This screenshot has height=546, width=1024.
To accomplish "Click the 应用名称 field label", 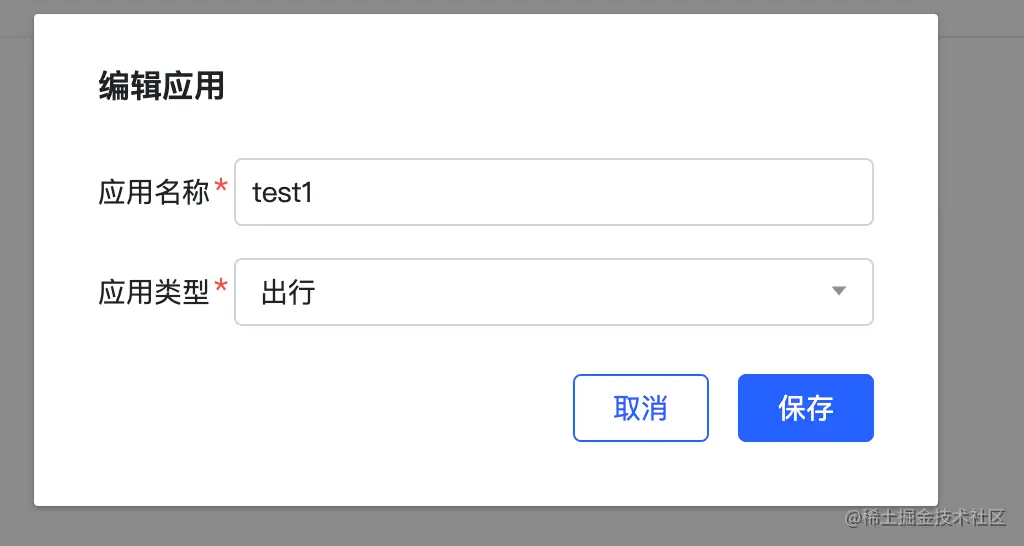I will [154, 192].
